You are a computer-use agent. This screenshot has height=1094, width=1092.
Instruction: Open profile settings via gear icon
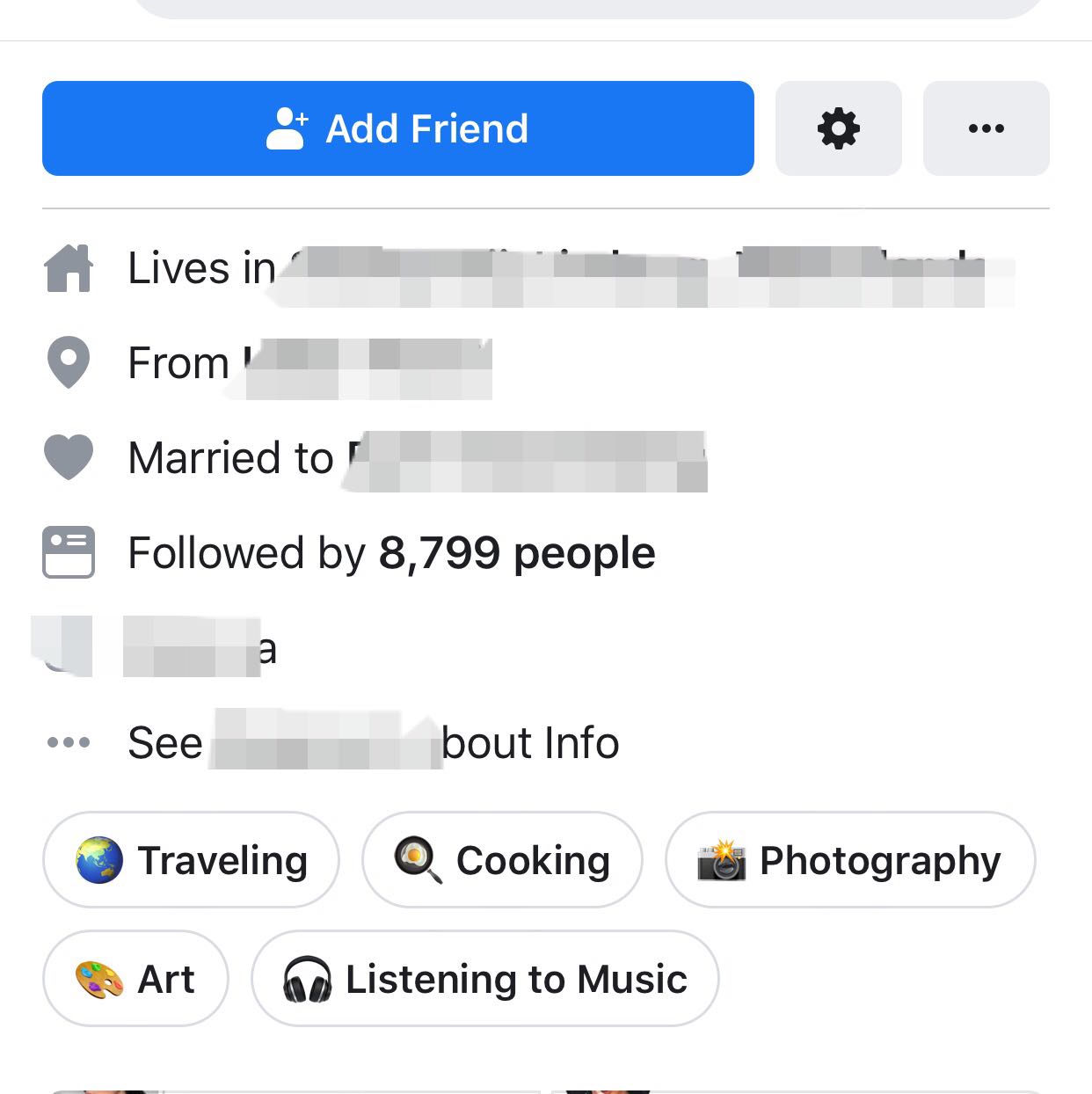(x=838, y=128)
